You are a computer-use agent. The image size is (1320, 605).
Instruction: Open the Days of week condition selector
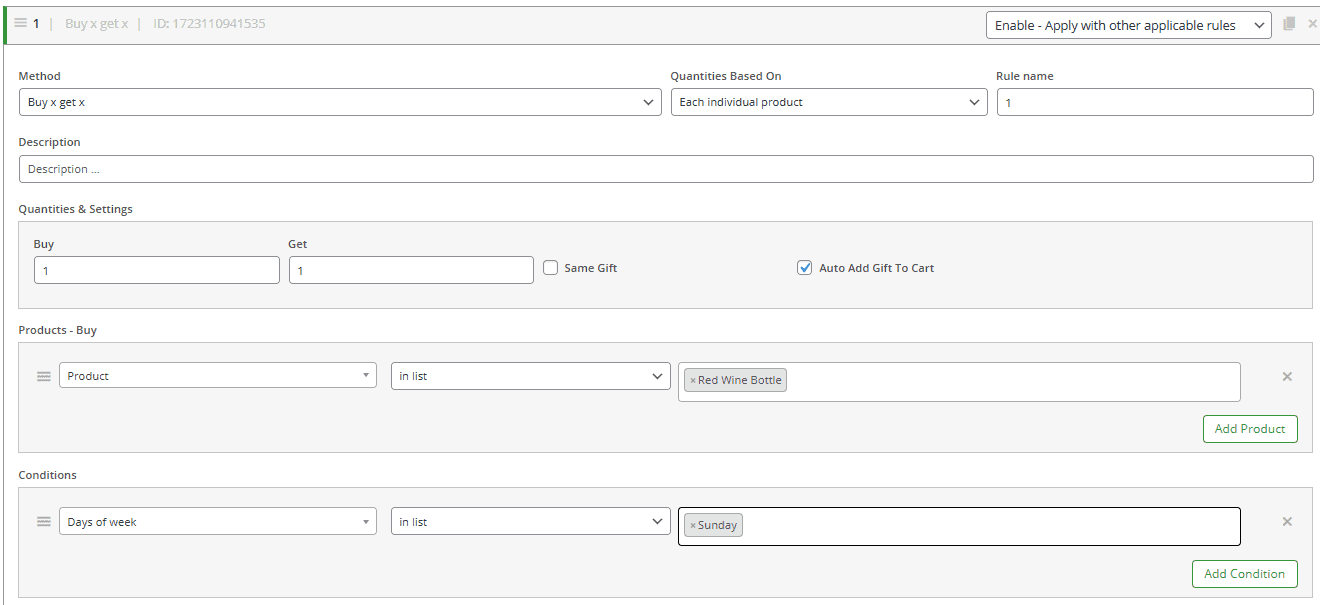coord(217,522)
